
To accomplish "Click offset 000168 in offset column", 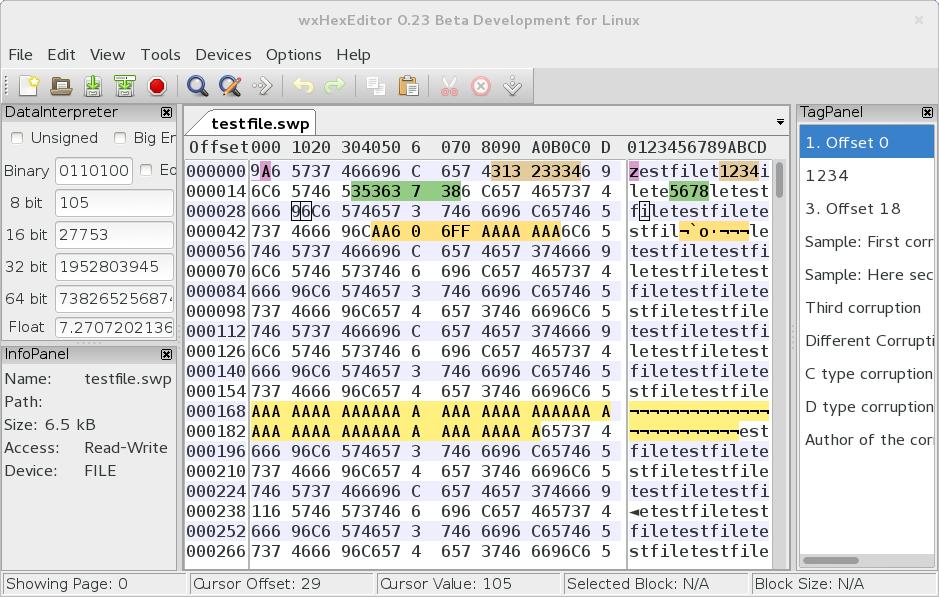I will [216, 411].
